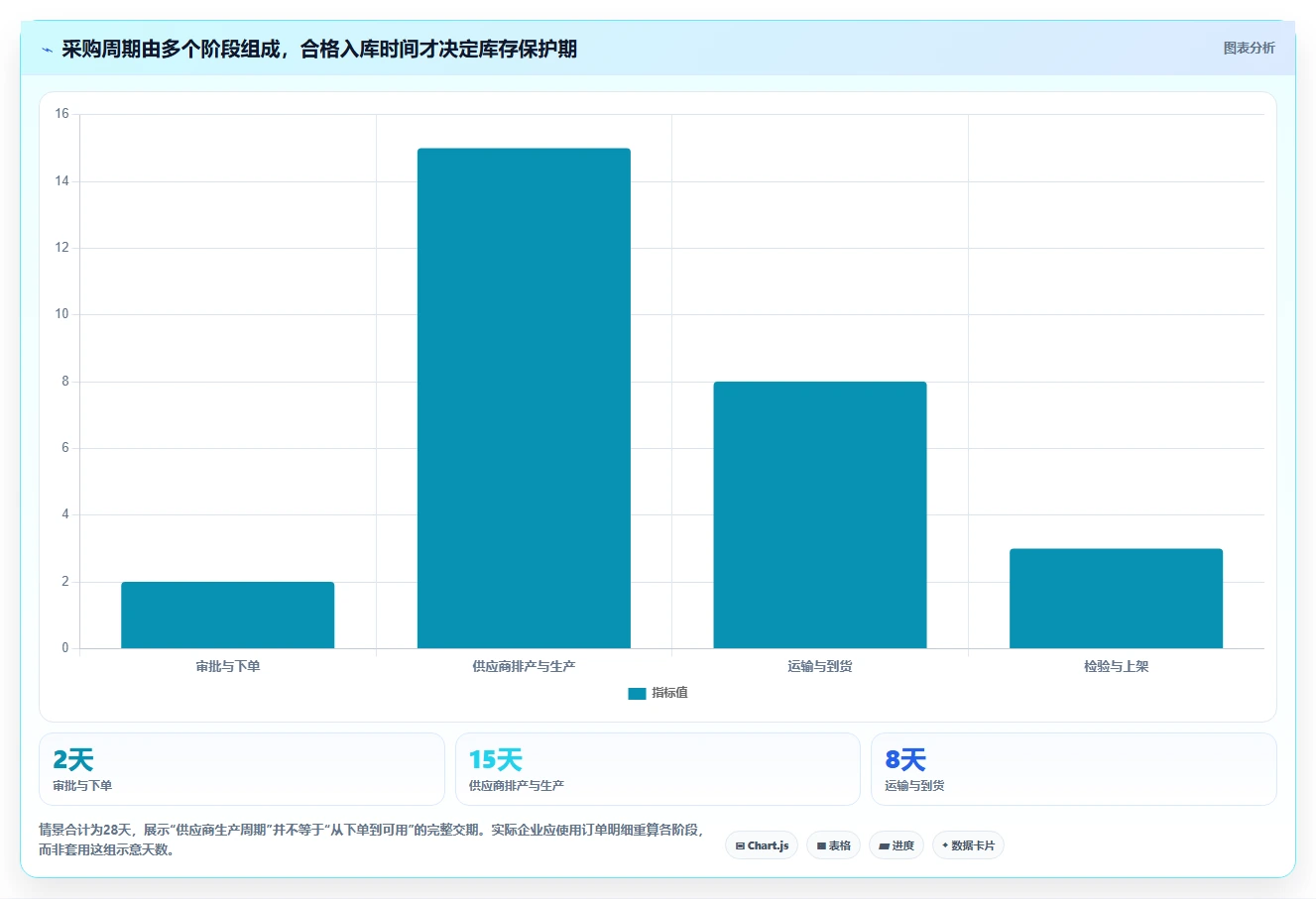The image size is (1316, 899).
Task: Click the 运输与到货 x-axis label
Action: click(x=820, y=666)
